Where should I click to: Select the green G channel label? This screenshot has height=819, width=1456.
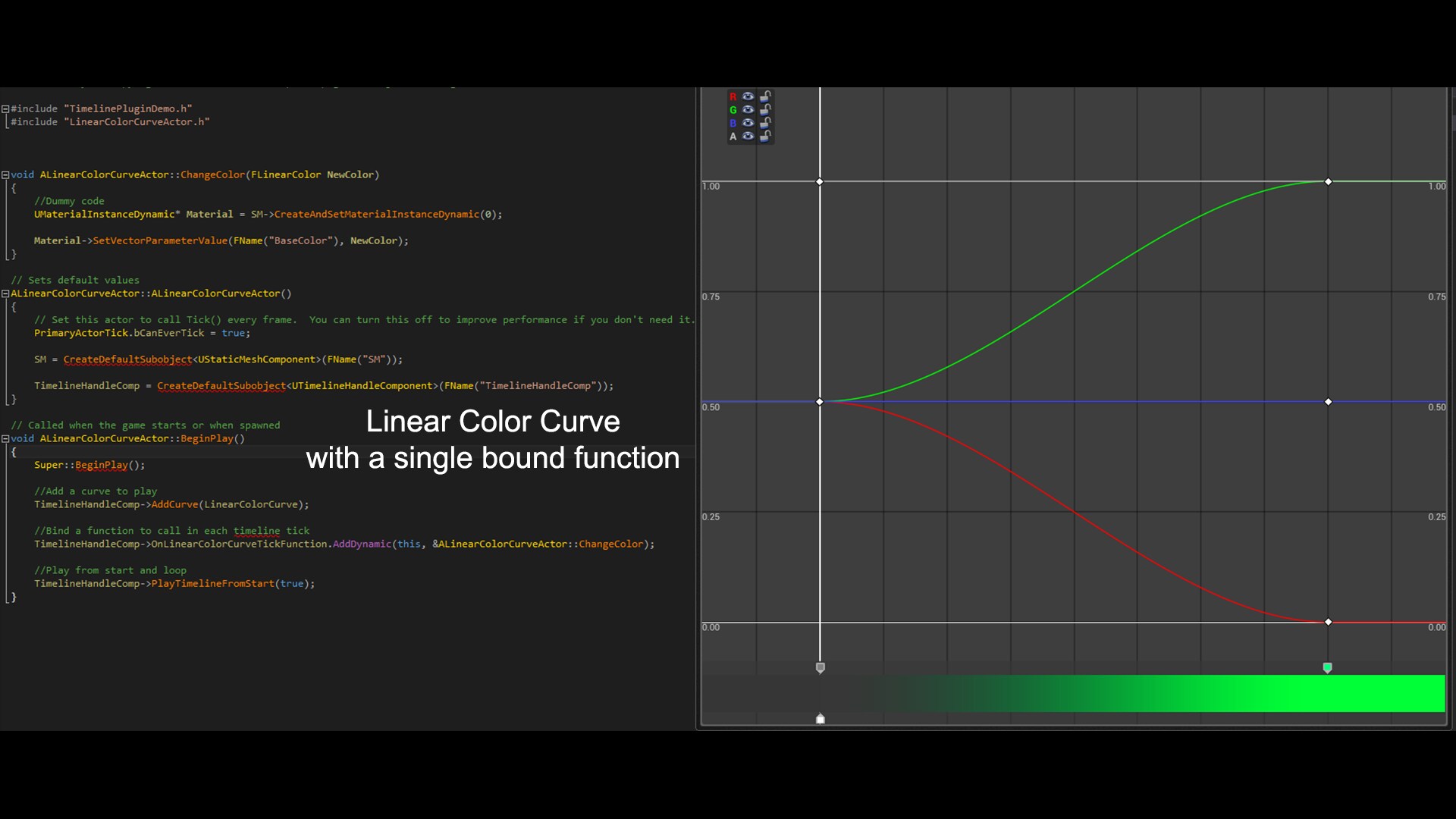pos(733,110)
